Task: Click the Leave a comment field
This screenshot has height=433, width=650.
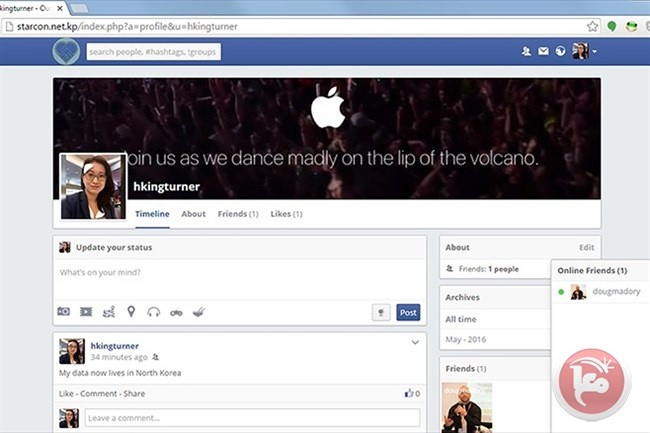Action: pyautogui.click(x=252, y=418)
